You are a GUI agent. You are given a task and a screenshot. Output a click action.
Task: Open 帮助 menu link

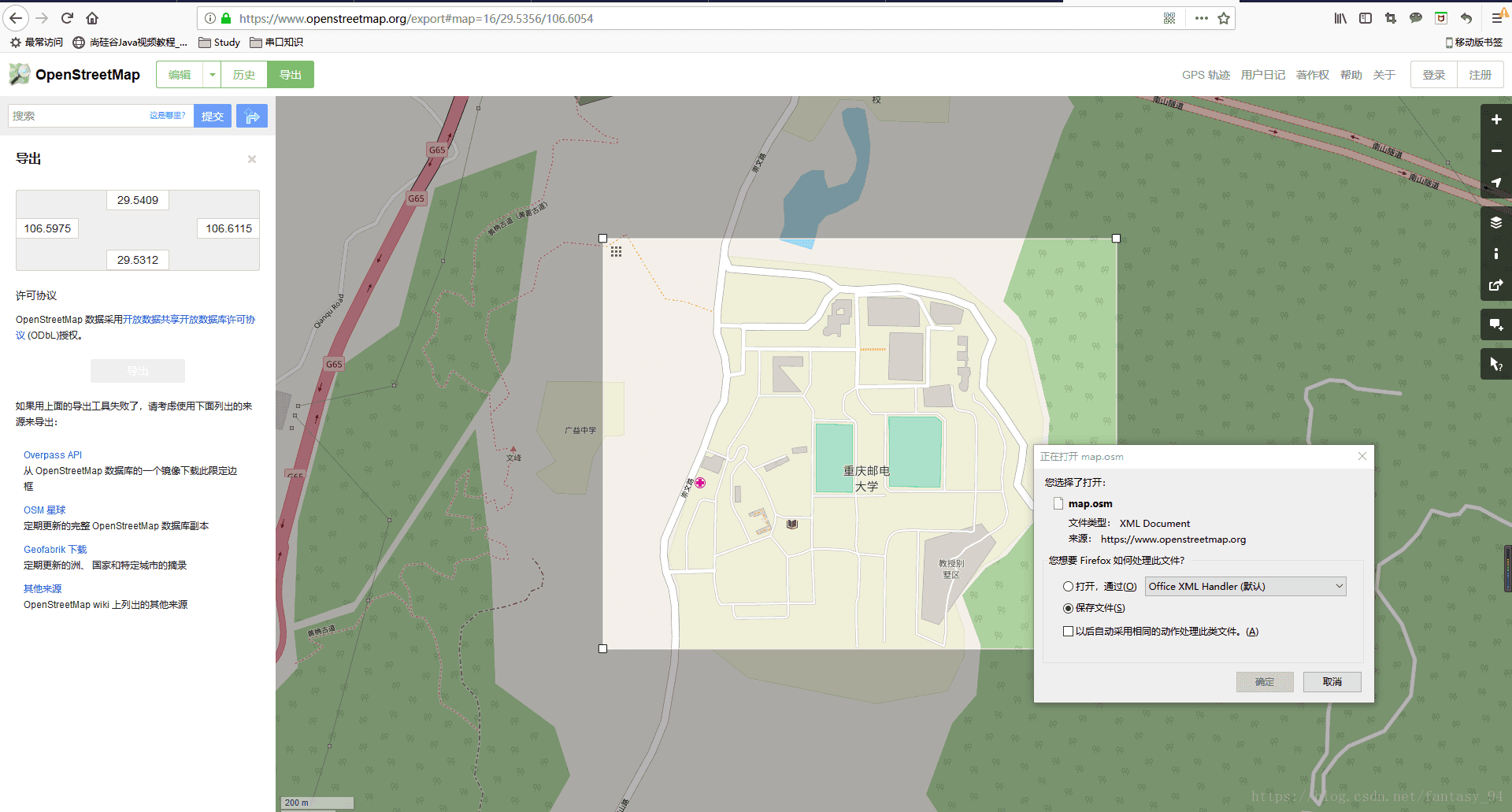(x=1351, y=75)
